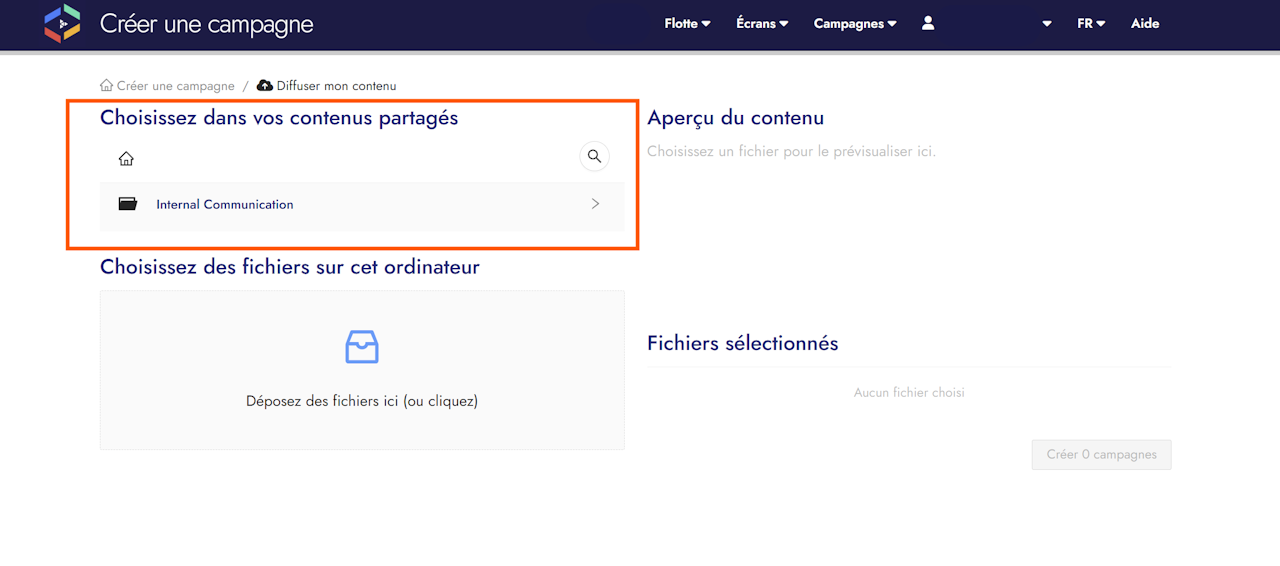Expand the account dropdown arrow beside the user icon
This screenshot has height=566, width=1280.
(1047, 24)
